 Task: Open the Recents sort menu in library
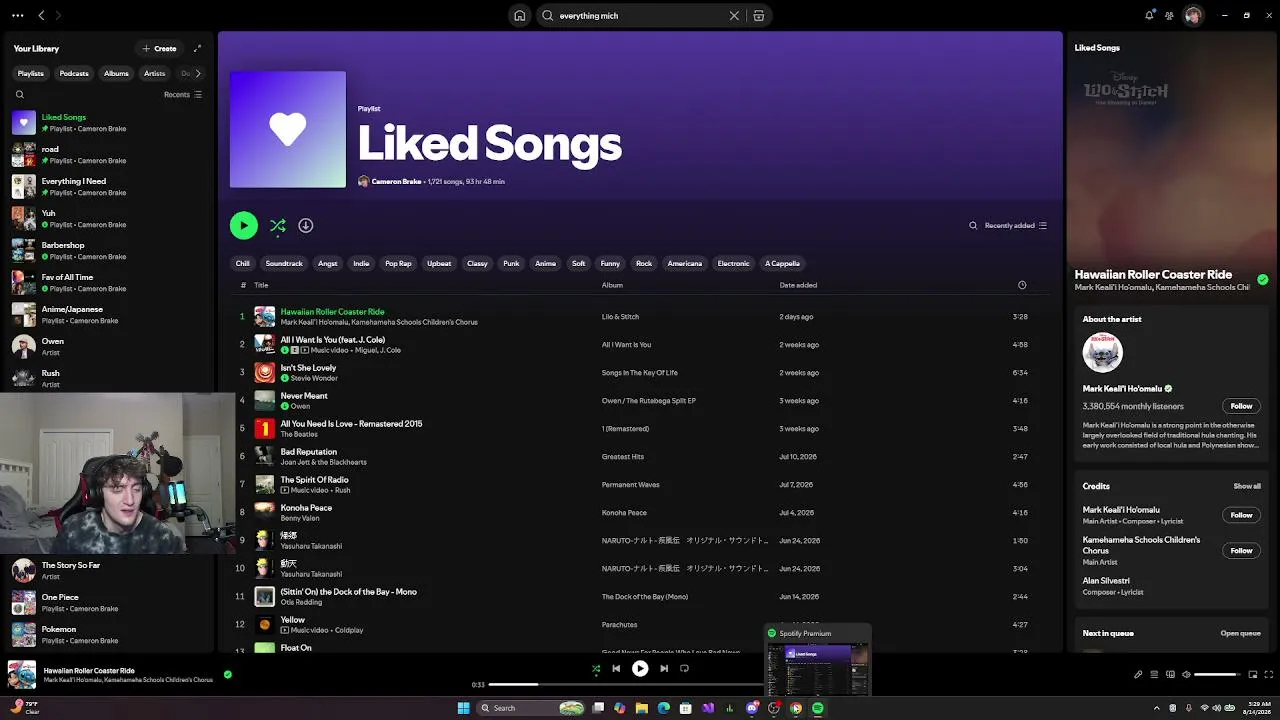coord(183,95)
